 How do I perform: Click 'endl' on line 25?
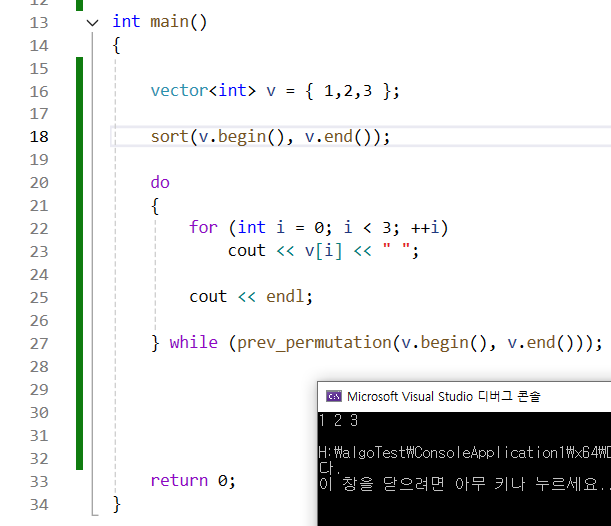click(285, 297)
